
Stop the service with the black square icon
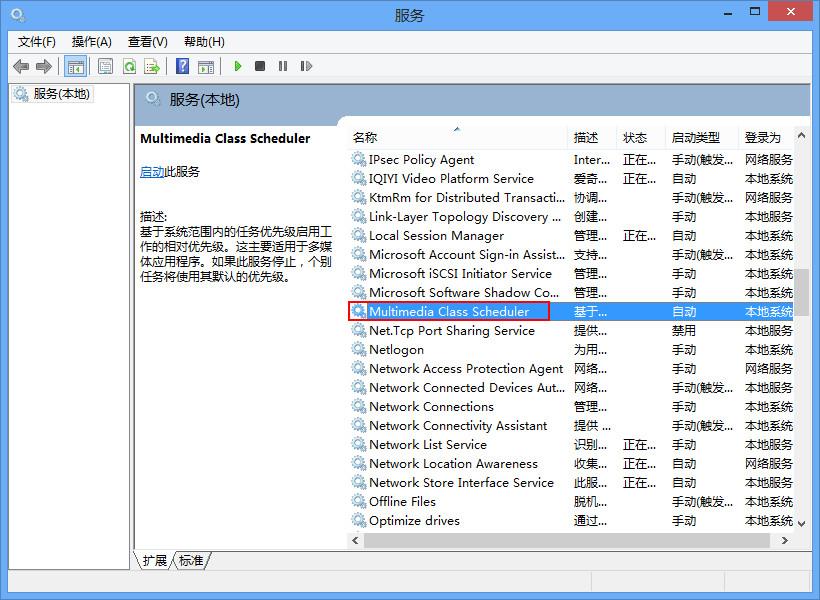click(261, 66)
